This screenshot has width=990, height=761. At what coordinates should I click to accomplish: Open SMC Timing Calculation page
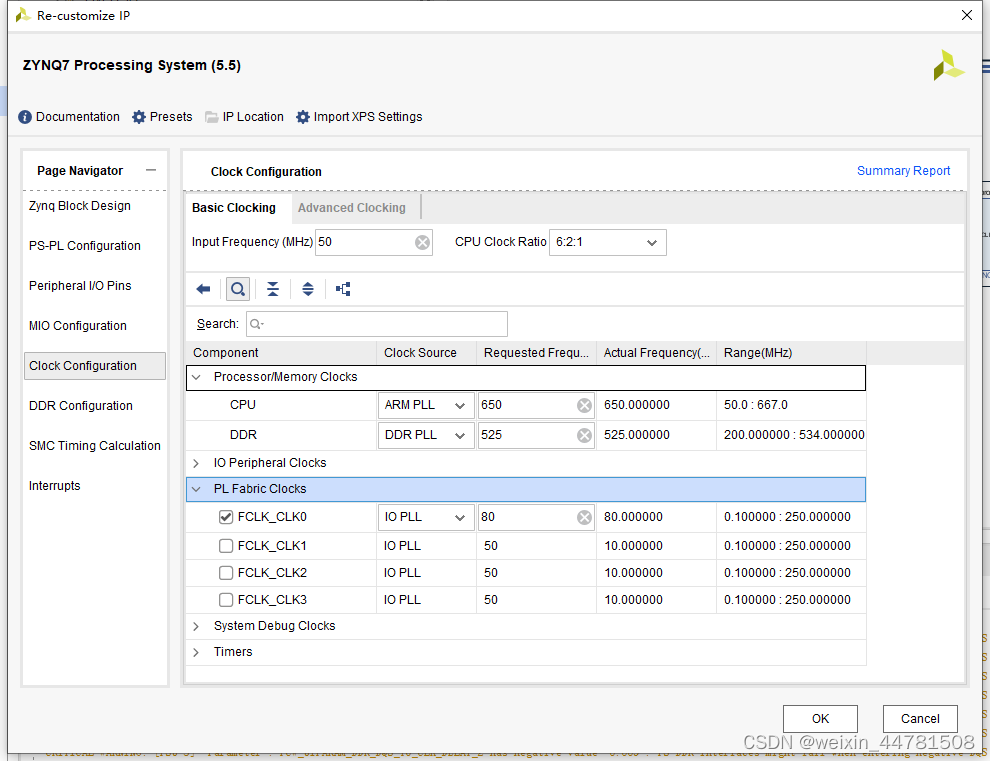(95, 446)
